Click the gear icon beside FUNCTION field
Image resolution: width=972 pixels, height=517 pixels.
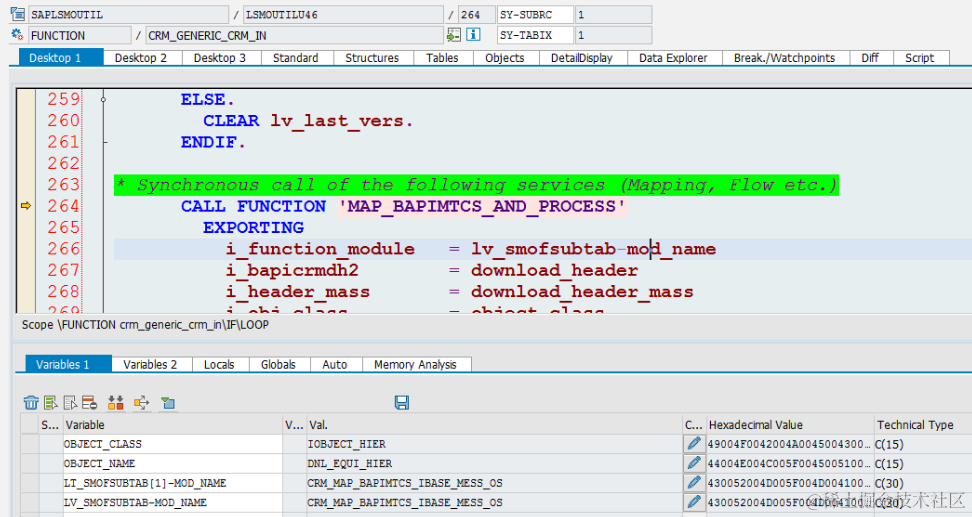[x=17, y=35]
